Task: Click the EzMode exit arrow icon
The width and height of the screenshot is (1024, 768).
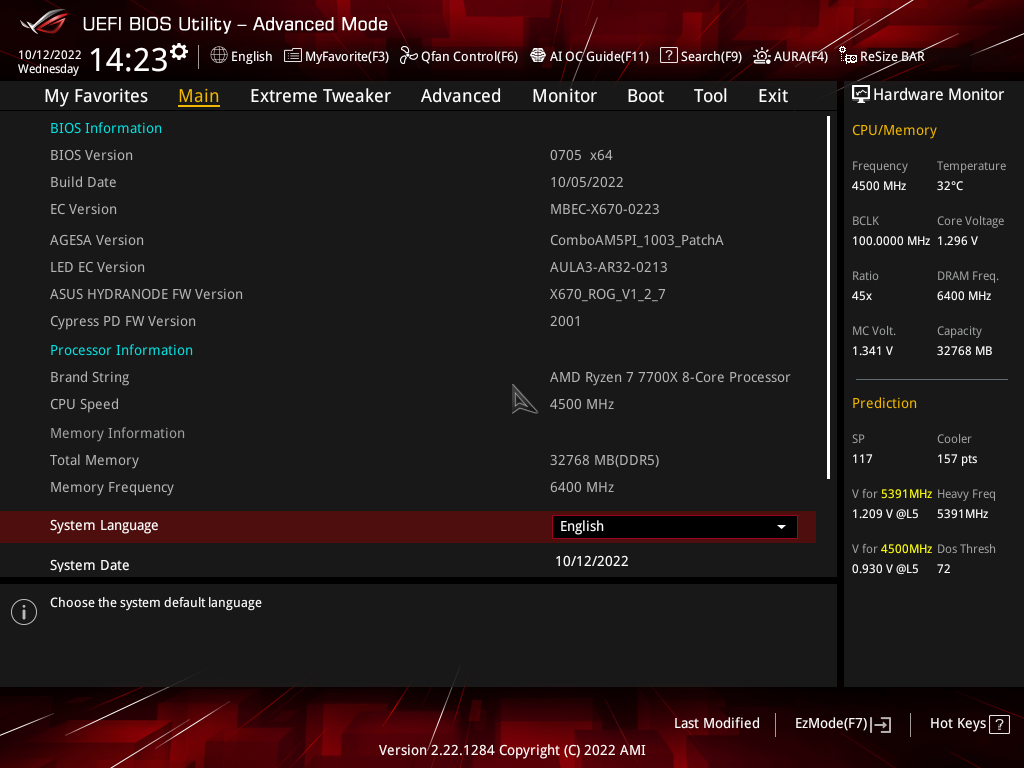Action: coord(882,724)
